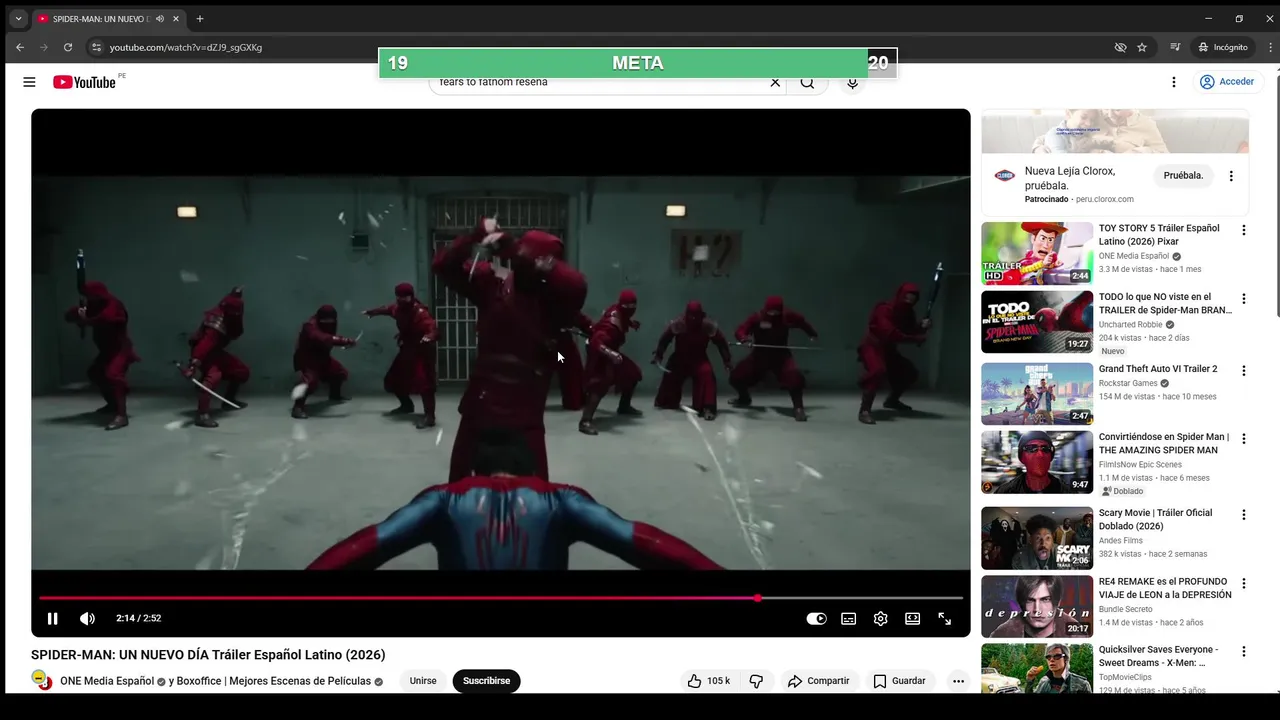Open a new browser tab

pos(200,19)
